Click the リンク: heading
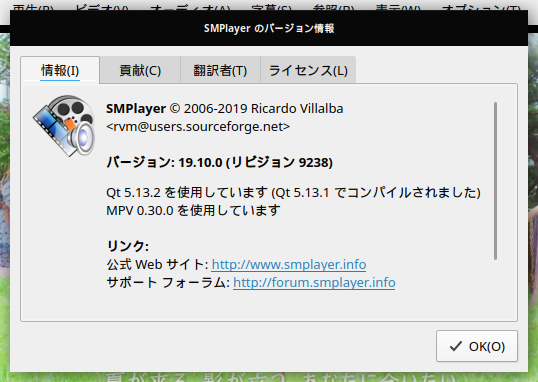This screenshot has width=538, height=382. [x=128, y=246]
